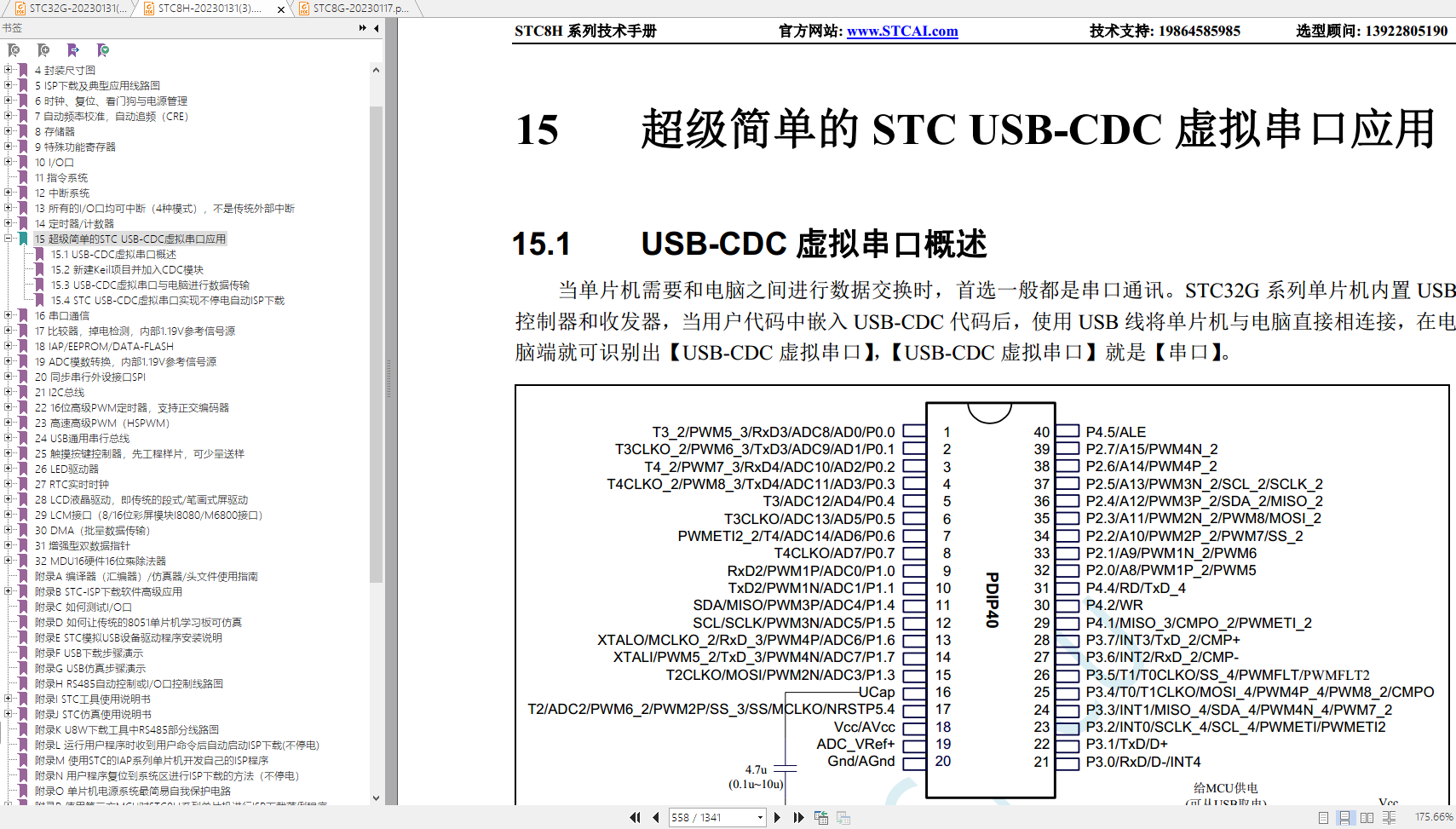The height and width of the screenshot is (829, 1456).
Task: Click the bookmark icon with the blue arrow
Action: [x=73, y=50]
